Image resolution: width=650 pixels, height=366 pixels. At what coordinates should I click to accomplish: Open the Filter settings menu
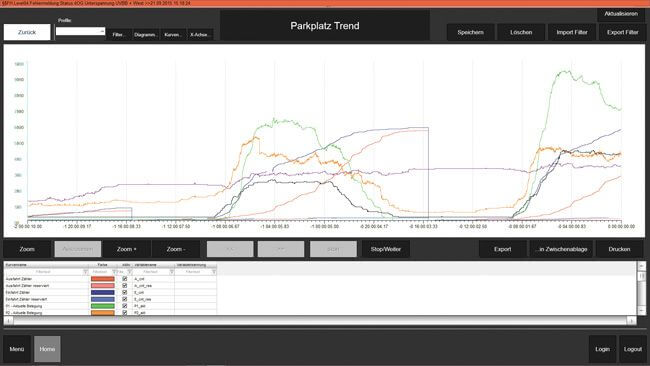[119, 35]
